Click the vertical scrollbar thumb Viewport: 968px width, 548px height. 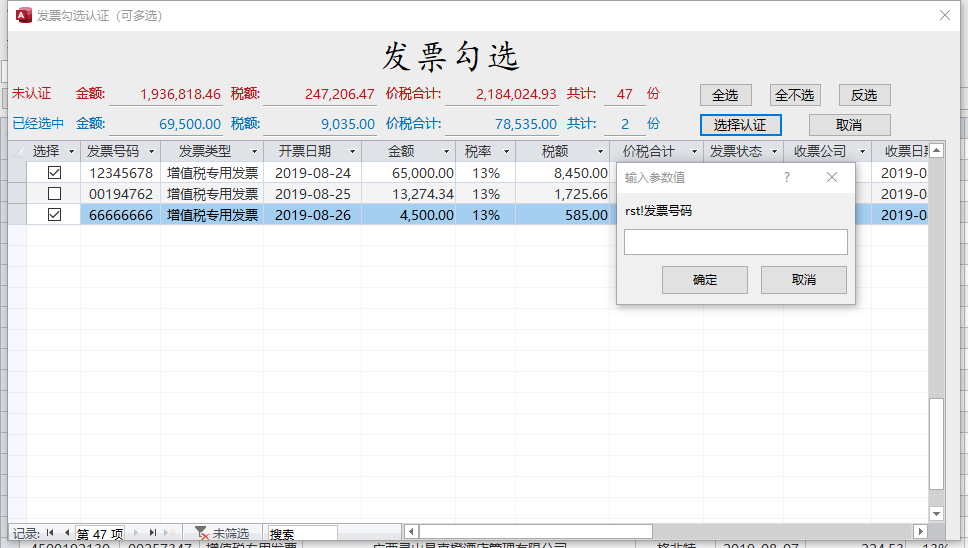937,444
